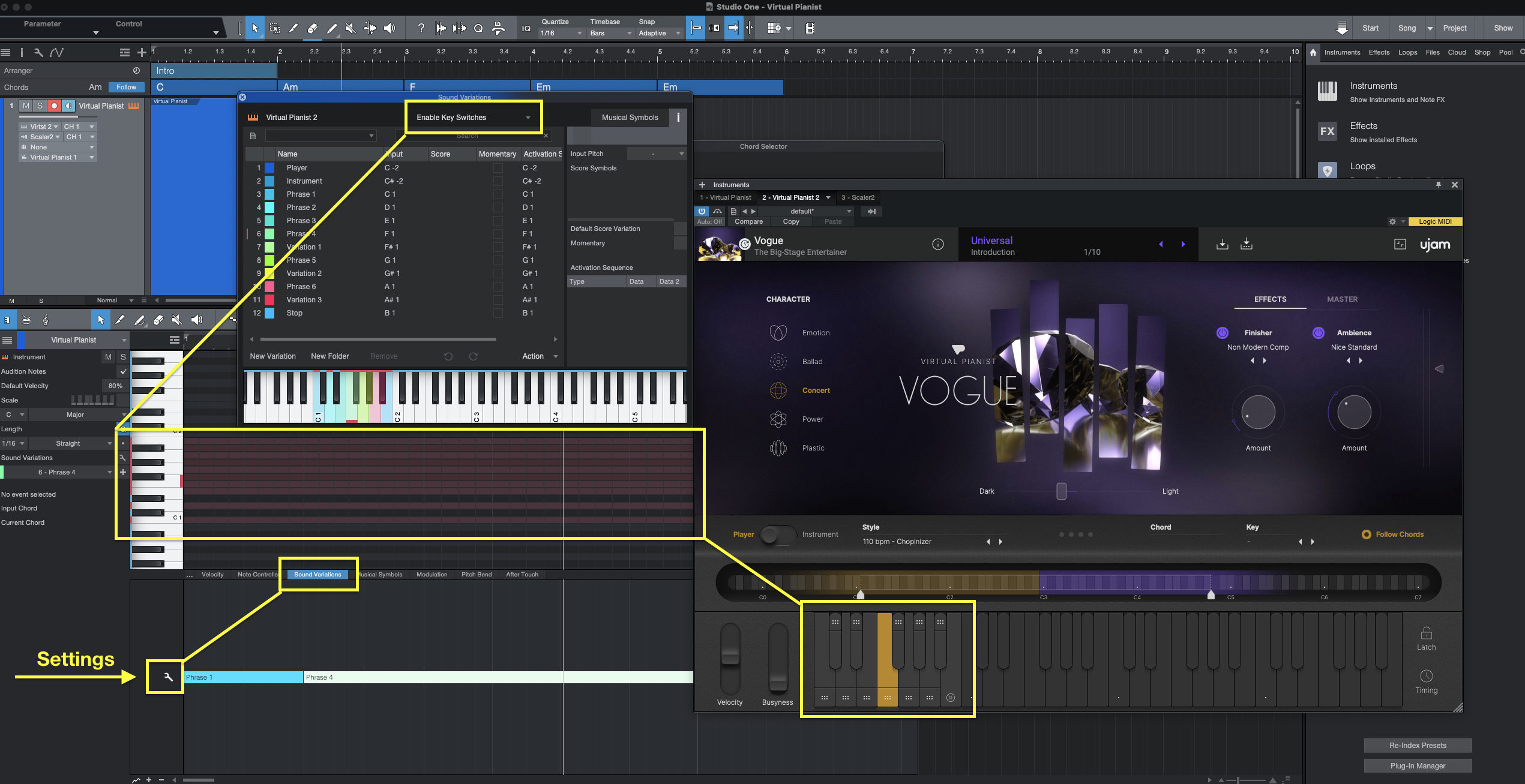Open the Input Pitch dropdown

click(x=656, y=154)
